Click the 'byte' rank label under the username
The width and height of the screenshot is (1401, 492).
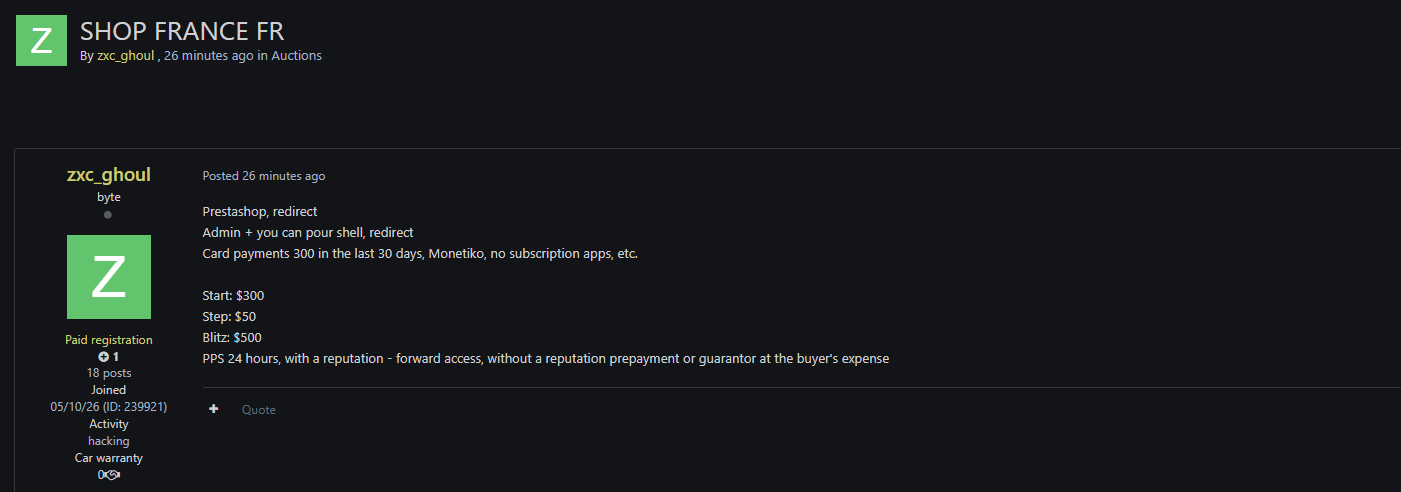109,197
